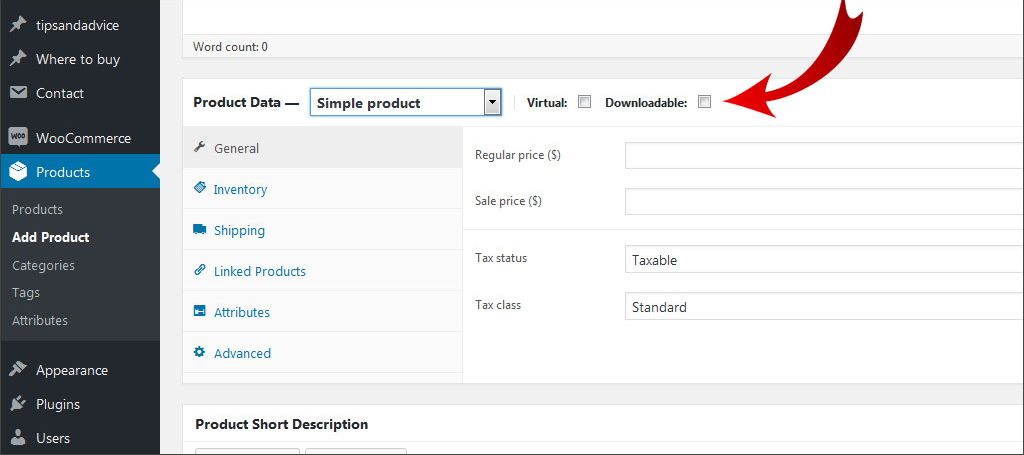Click the WooCommerce logo icon in sidebar

tap(18, 138)
